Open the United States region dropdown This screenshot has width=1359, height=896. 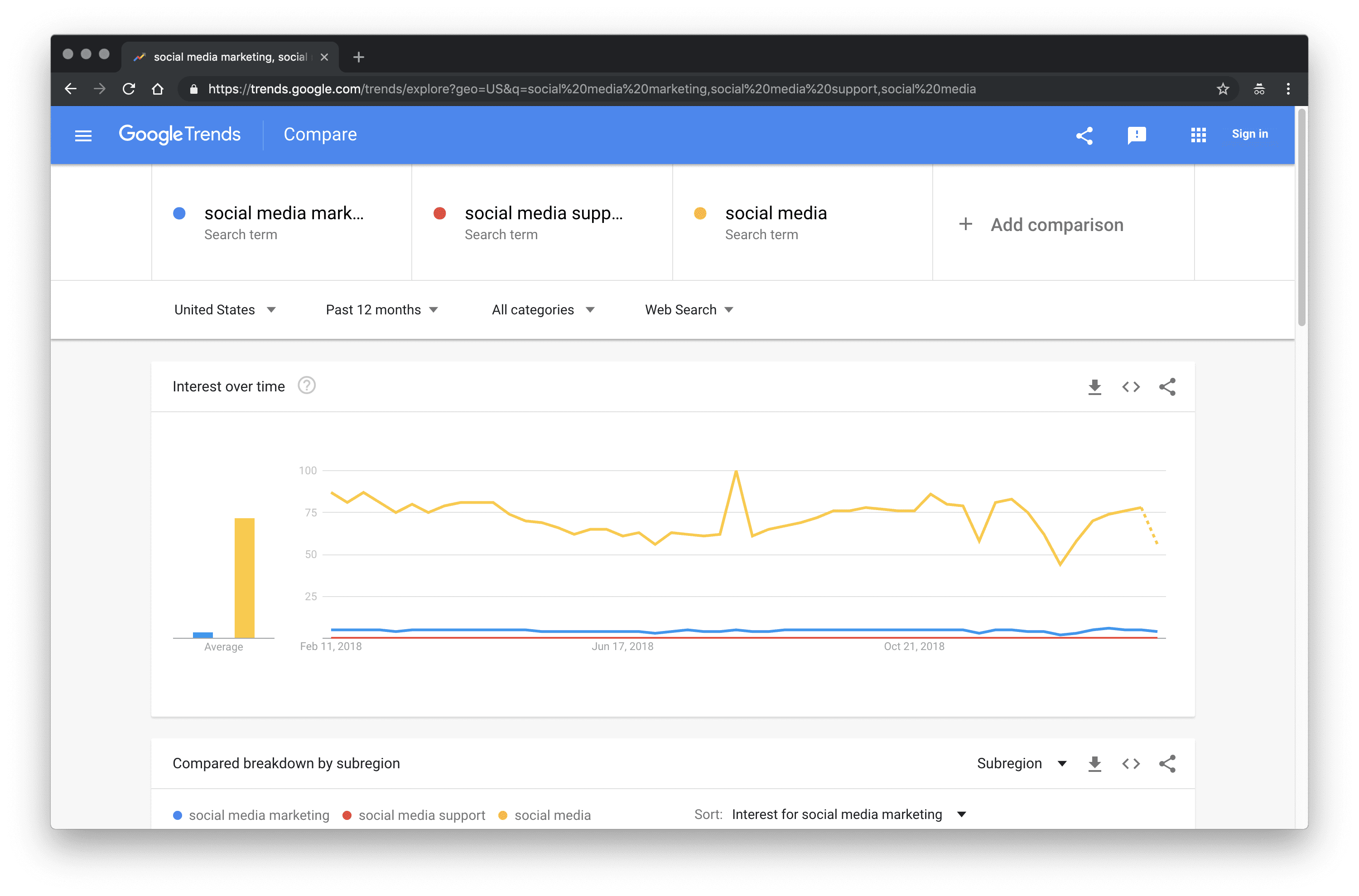[225, 309]
